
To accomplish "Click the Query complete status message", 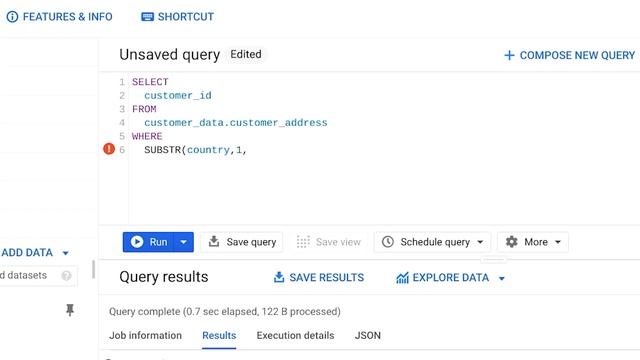I will [x=225, y=312].
